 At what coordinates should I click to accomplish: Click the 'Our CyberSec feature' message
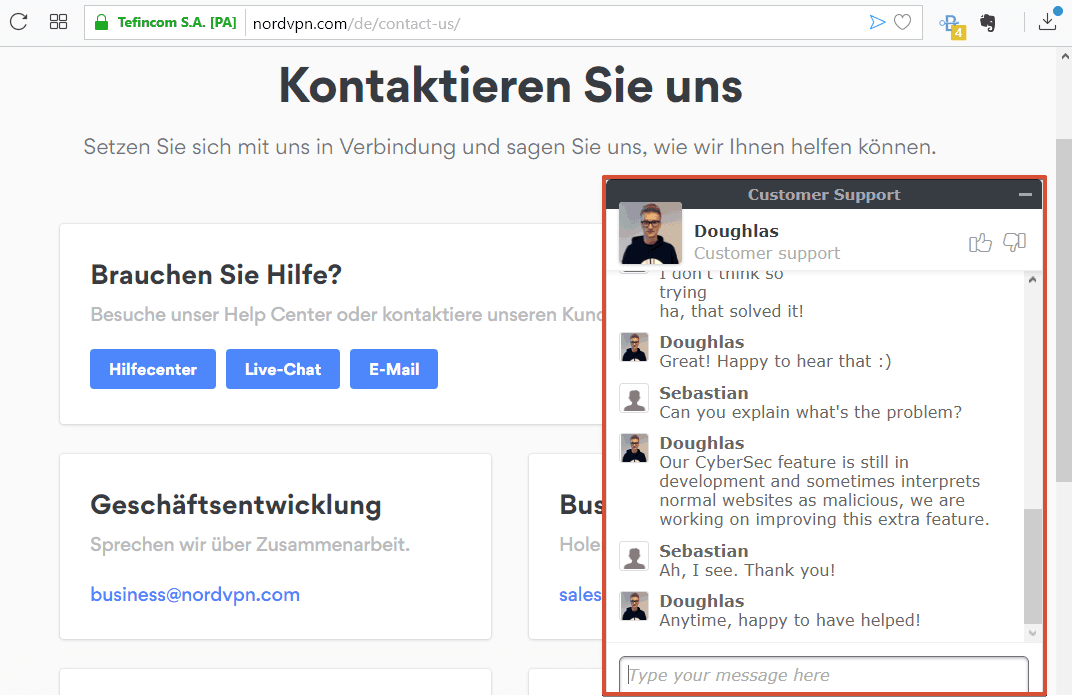824,491
